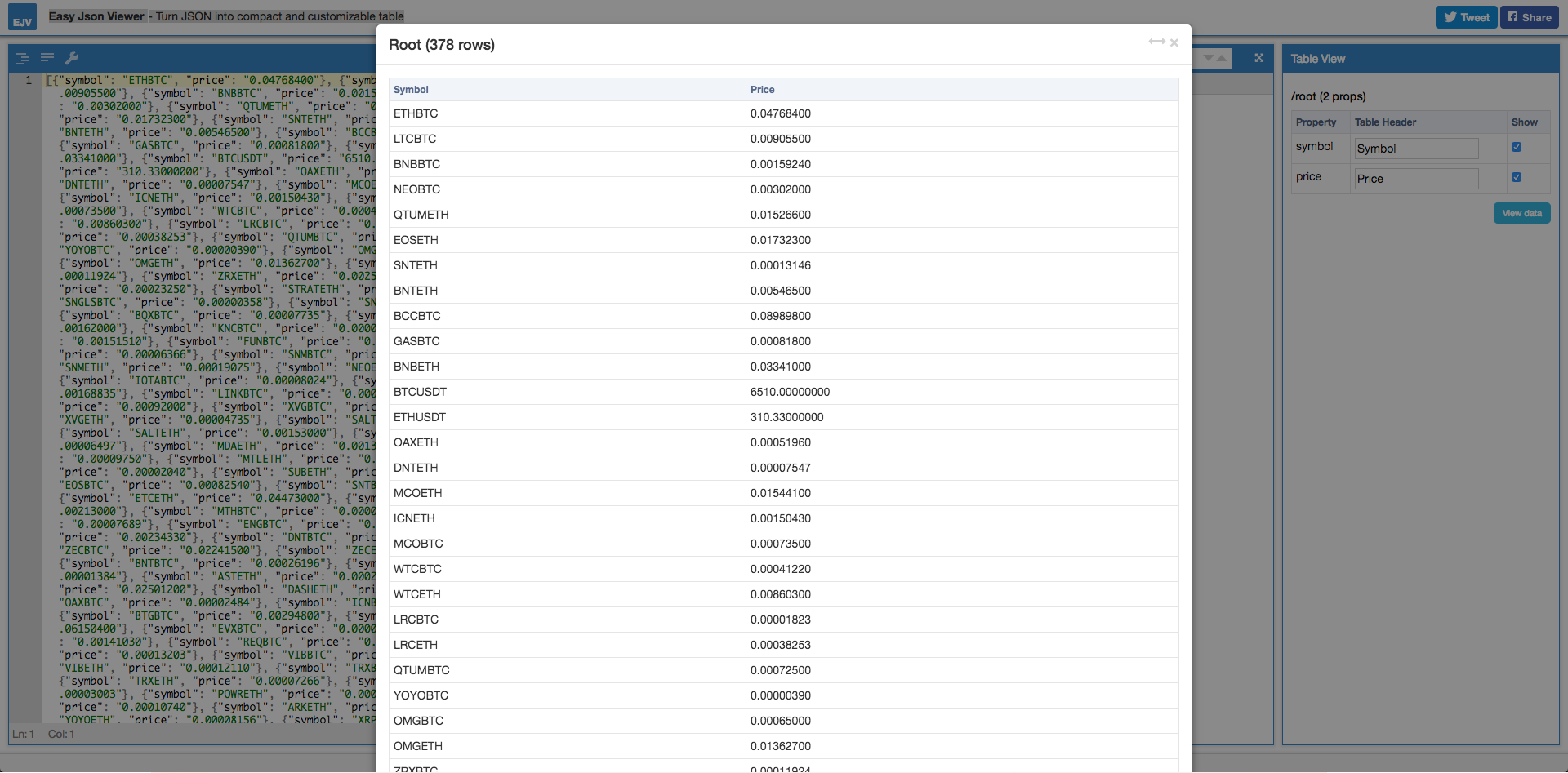Close the Root table modal

tap(1174, 42)
